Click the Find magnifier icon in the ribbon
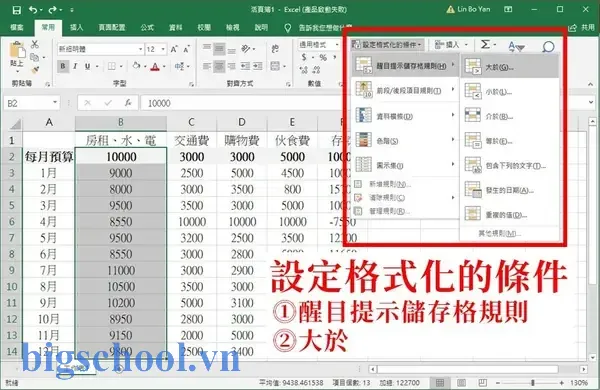The image size is (600, 390). 548,46
